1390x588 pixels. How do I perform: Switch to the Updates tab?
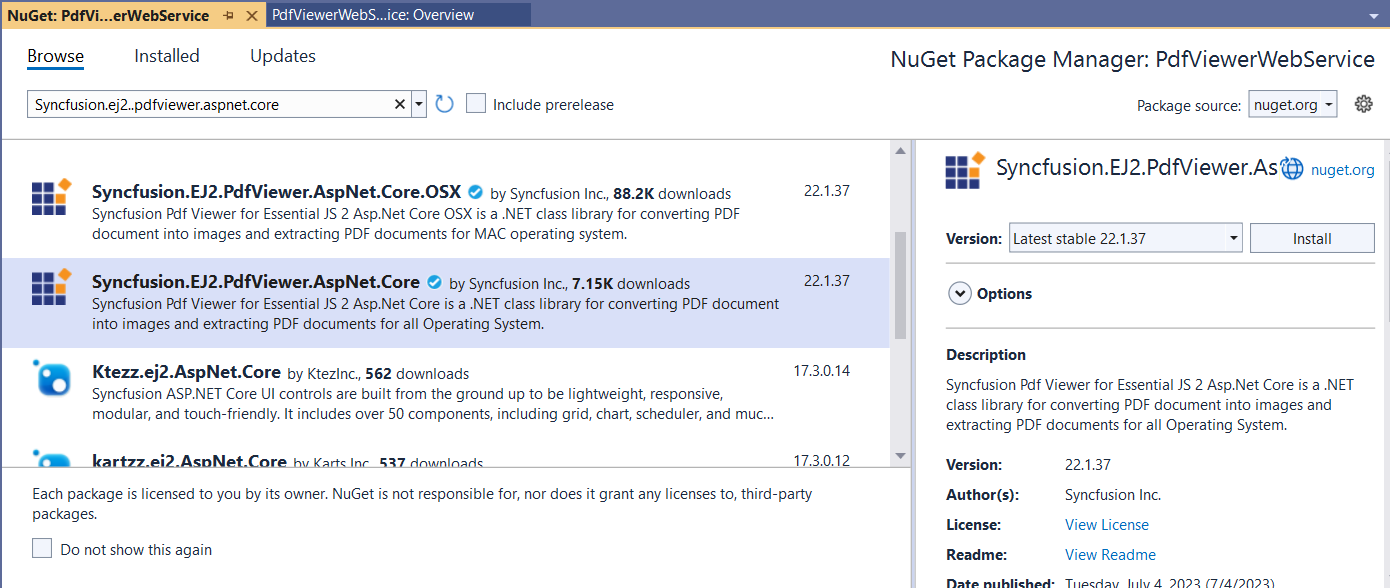click(x=282, y=56)
